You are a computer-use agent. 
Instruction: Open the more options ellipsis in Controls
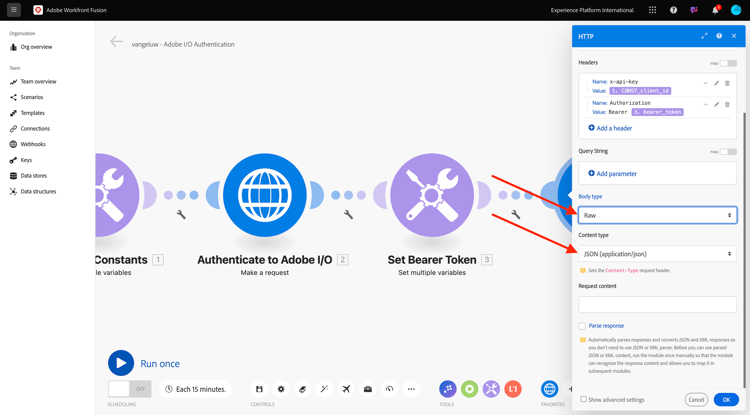click(x=411, y=389)
